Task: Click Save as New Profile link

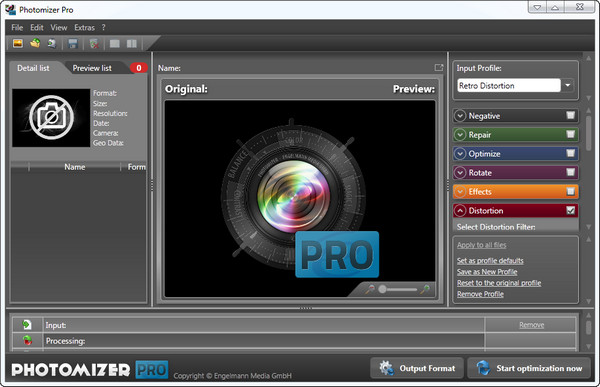Action: (487, 272)
